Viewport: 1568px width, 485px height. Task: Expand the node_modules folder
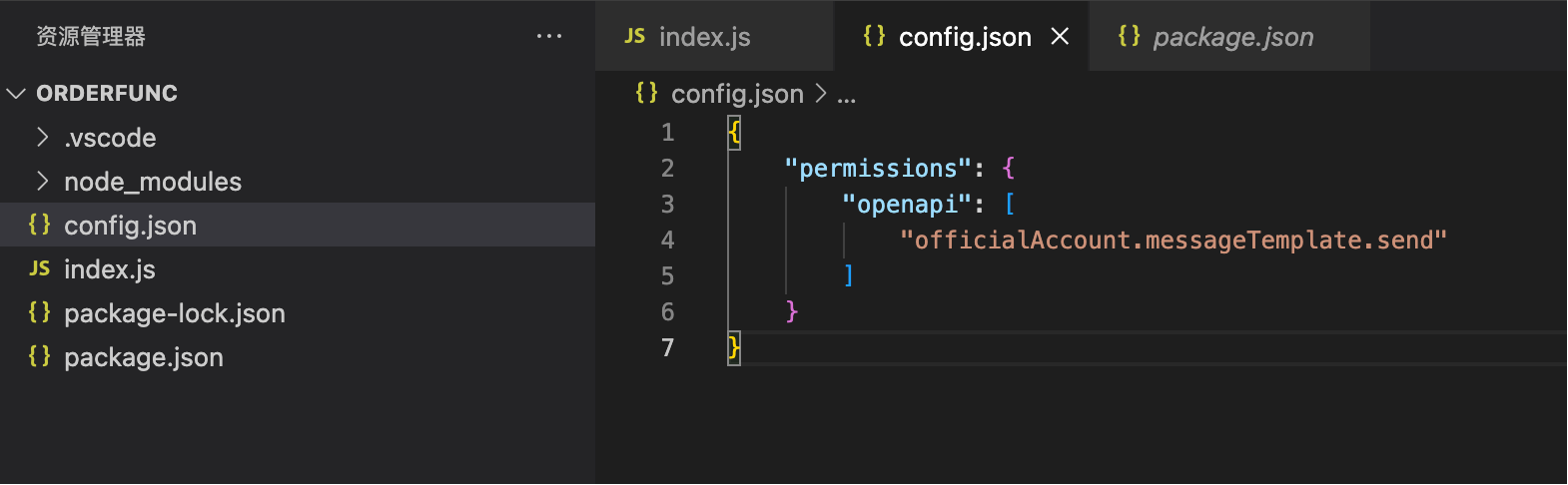pyautogui.click(x=42, y=181)
